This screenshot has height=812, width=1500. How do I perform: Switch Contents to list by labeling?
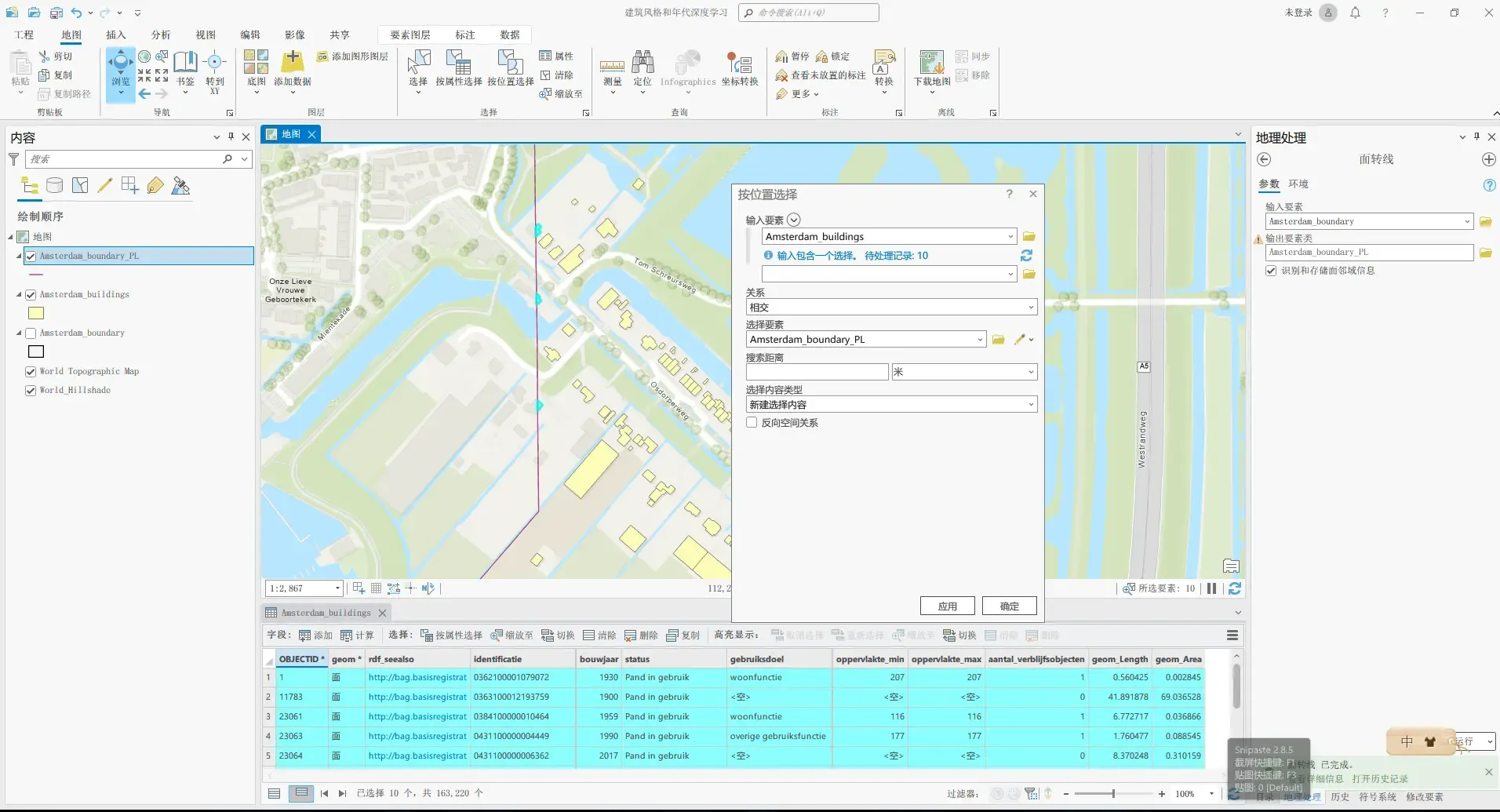point(155,186)
